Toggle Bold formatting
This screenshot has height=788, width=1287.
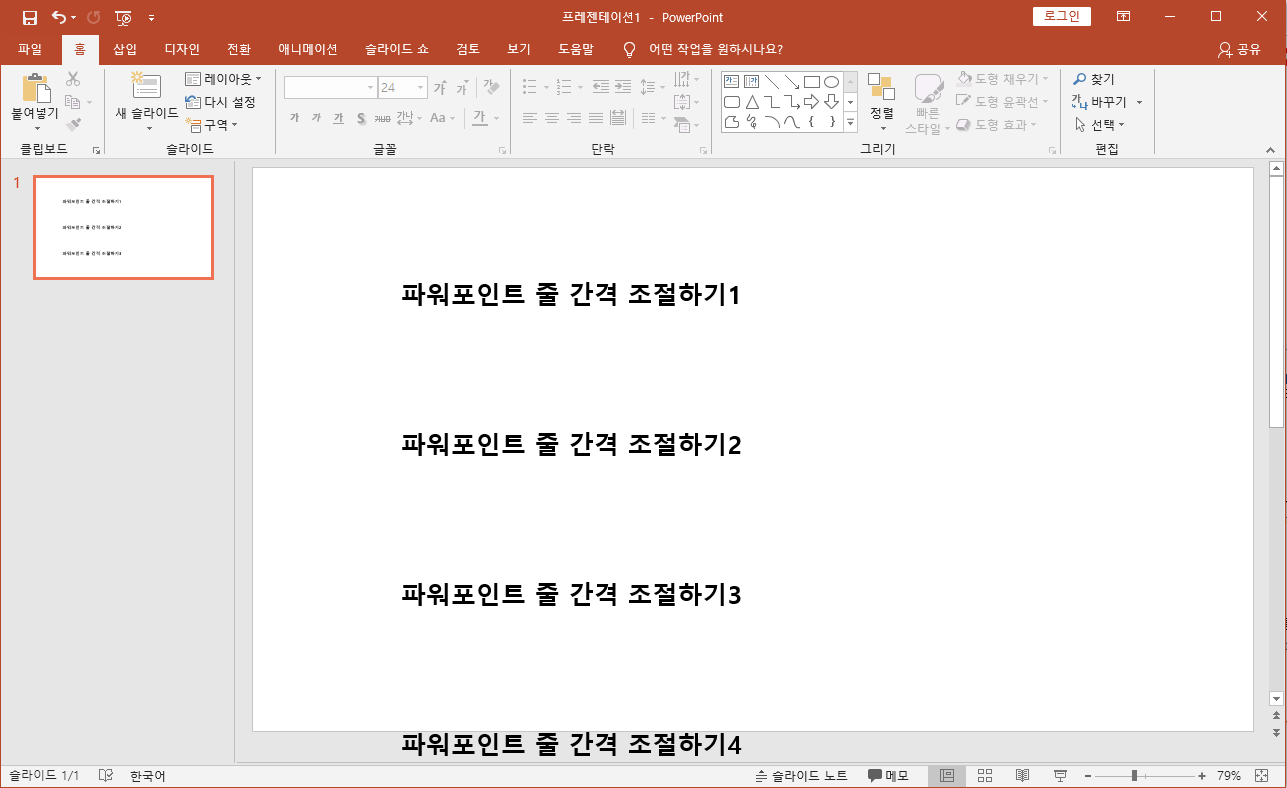(294, 118)
